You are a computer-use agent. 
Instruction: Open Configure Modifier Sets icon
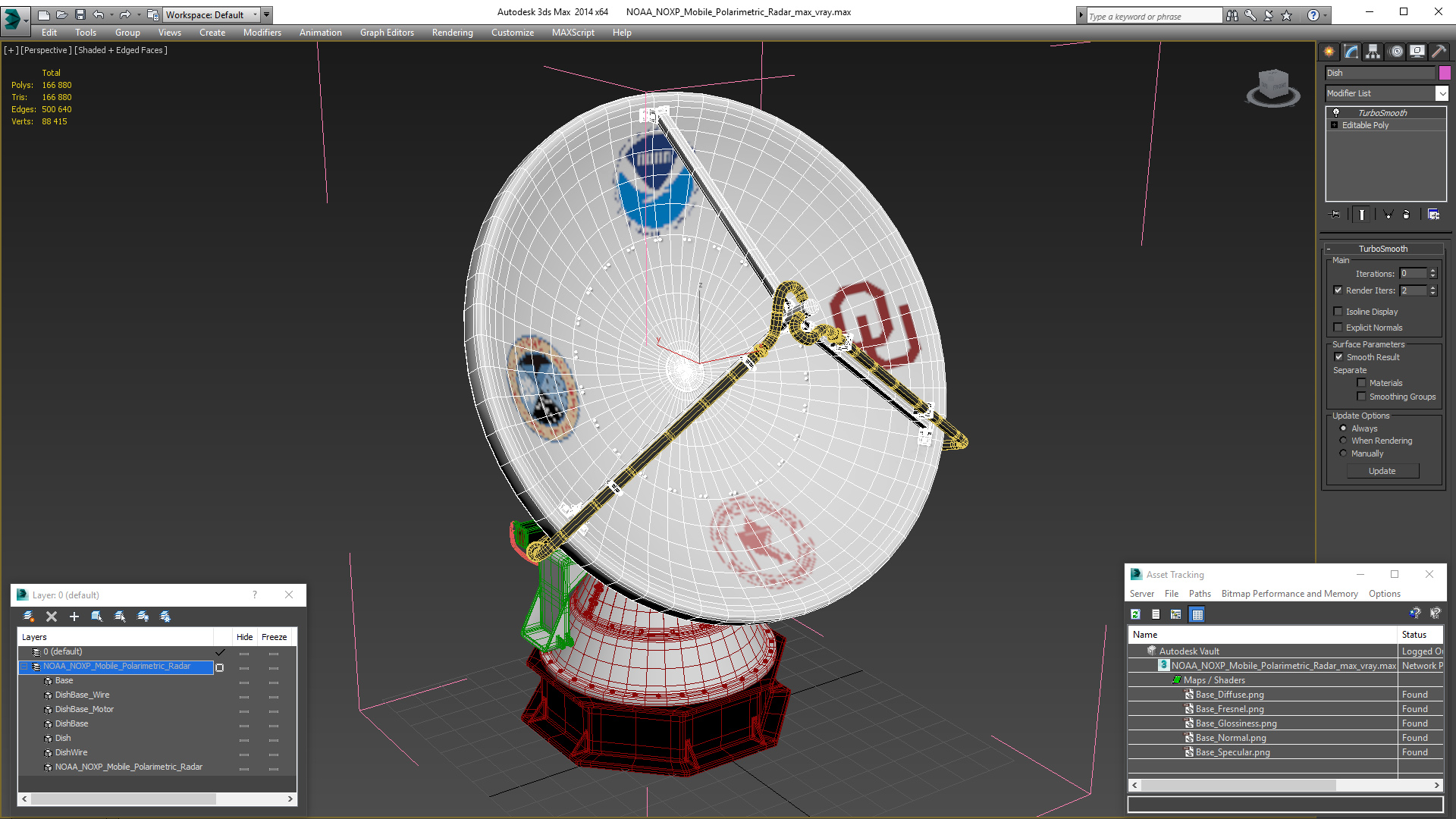pos(1433,215)
